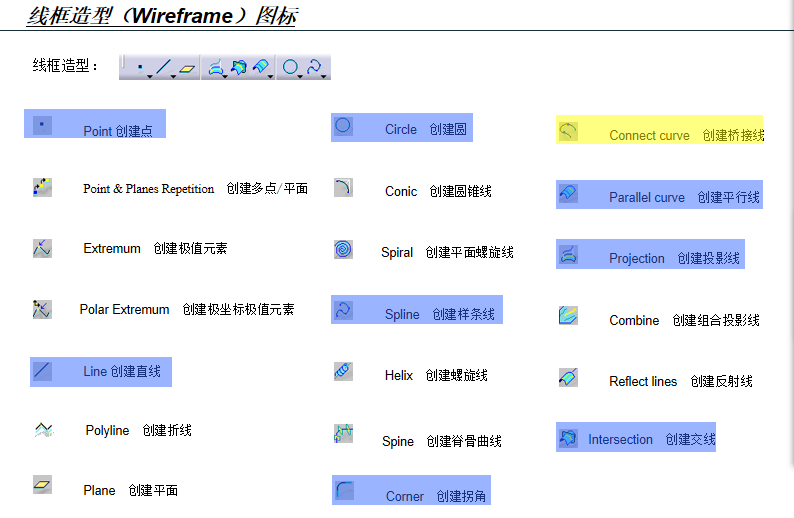Click the 'Corner 创建拐角' label
Viewport: 794px width, 518px height.
436,496
